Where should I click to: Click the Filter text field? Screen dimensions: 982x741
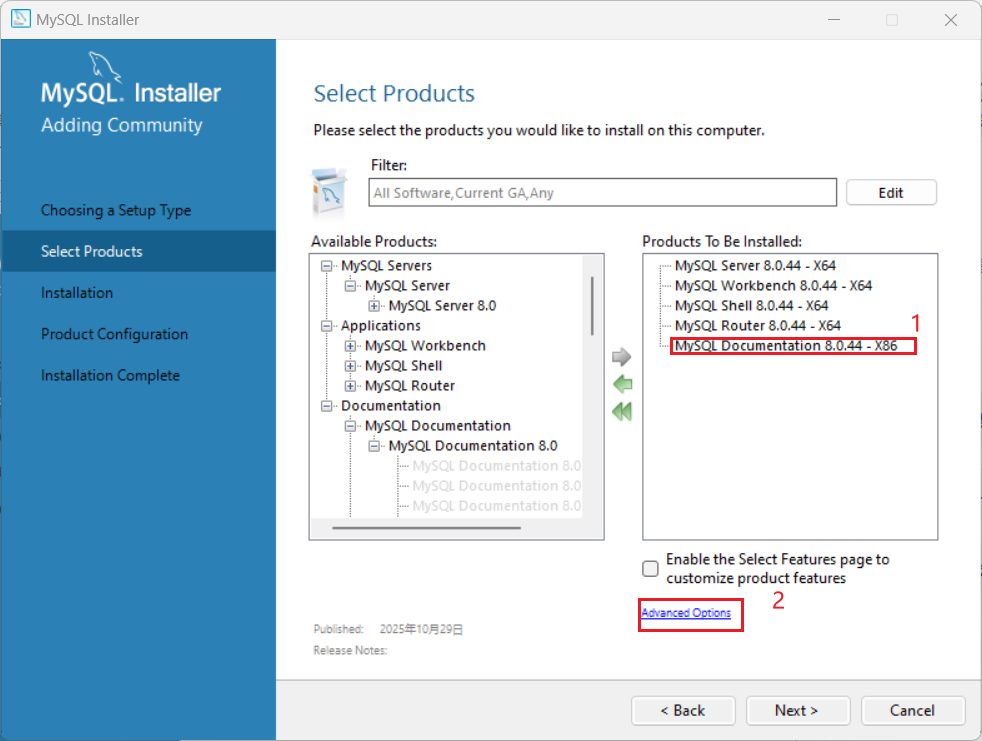602,192
